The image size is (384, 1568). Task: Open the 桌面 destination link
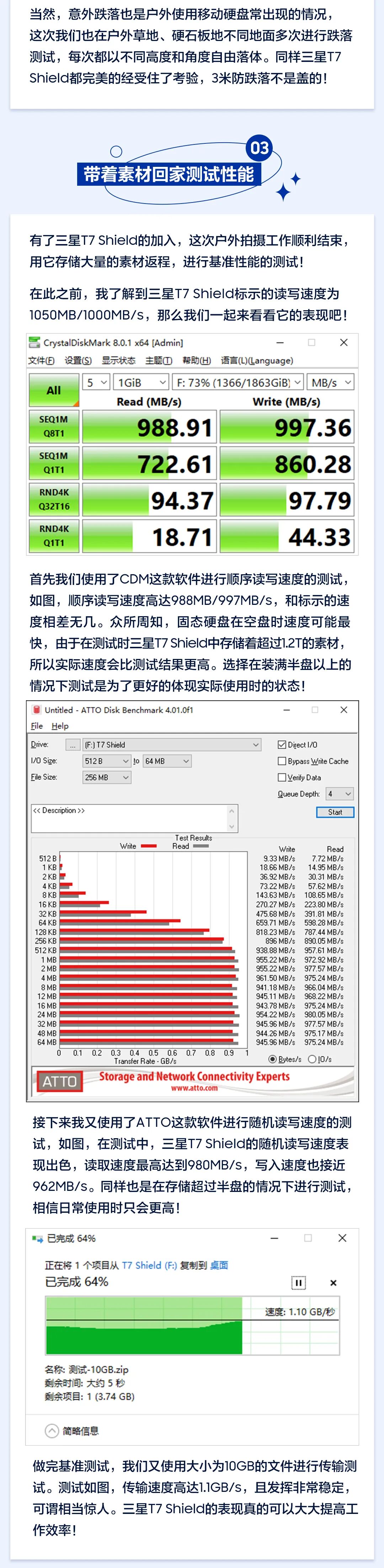(x=218, y=1265)
